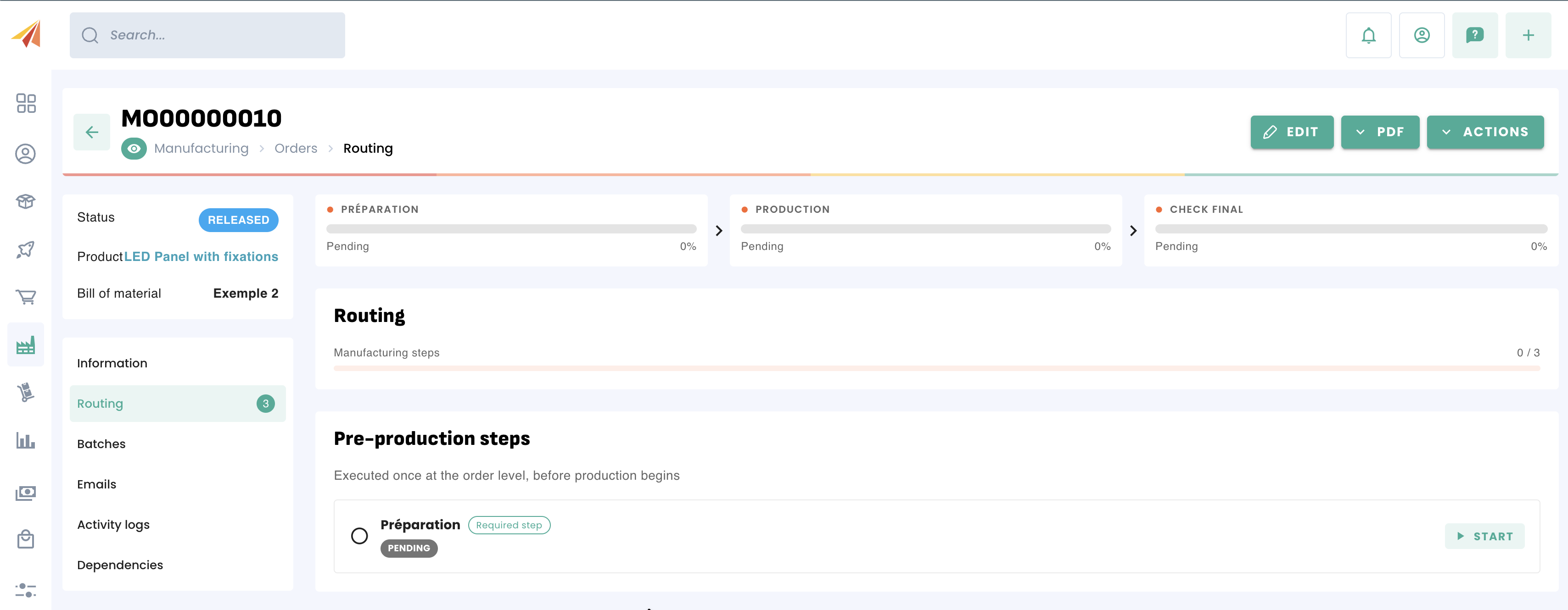This screenshot has height=610, width=1568.
Task: Open LED Panel with fixations product link
Action: pyautogui.click(x=201, y=257)
